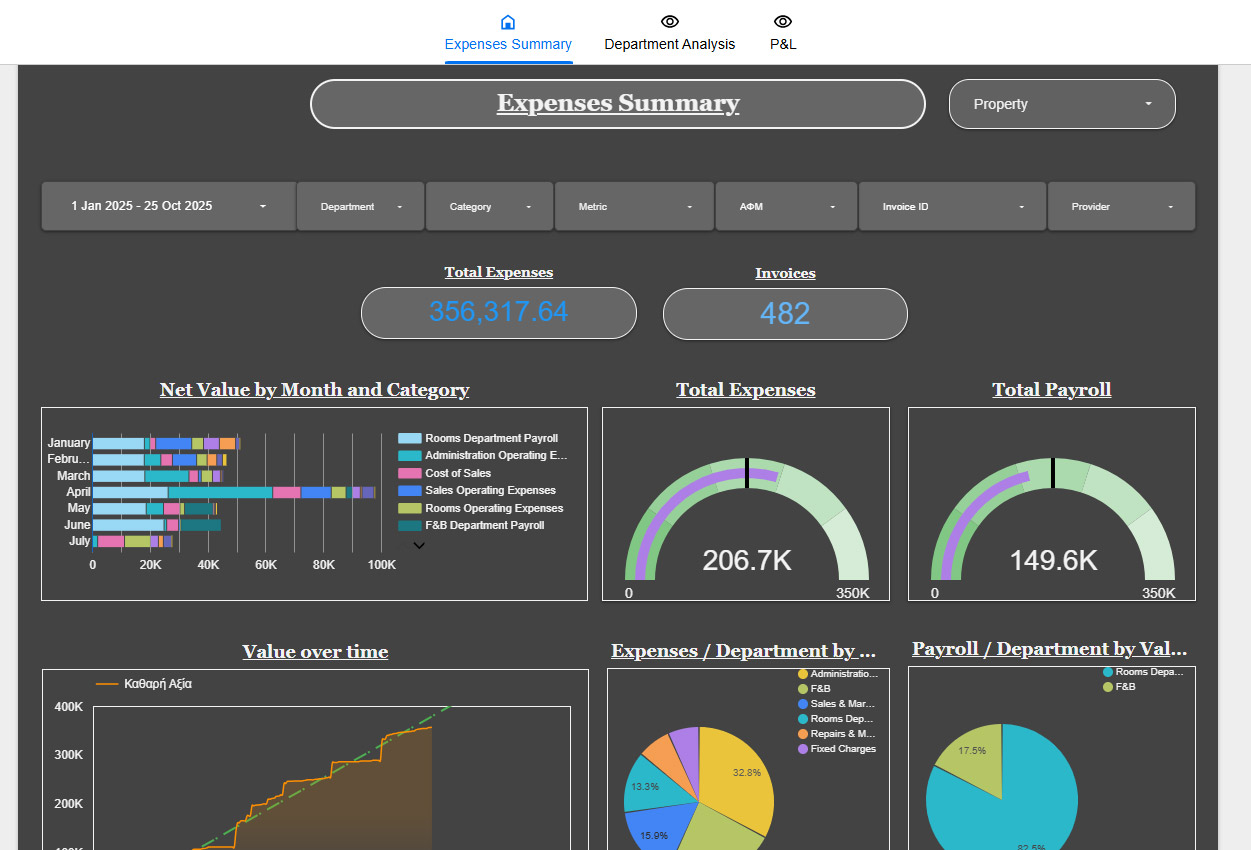Open the date range picker dropdown
This screenshot has height=850, width=1251.
[x=169, y=206]
